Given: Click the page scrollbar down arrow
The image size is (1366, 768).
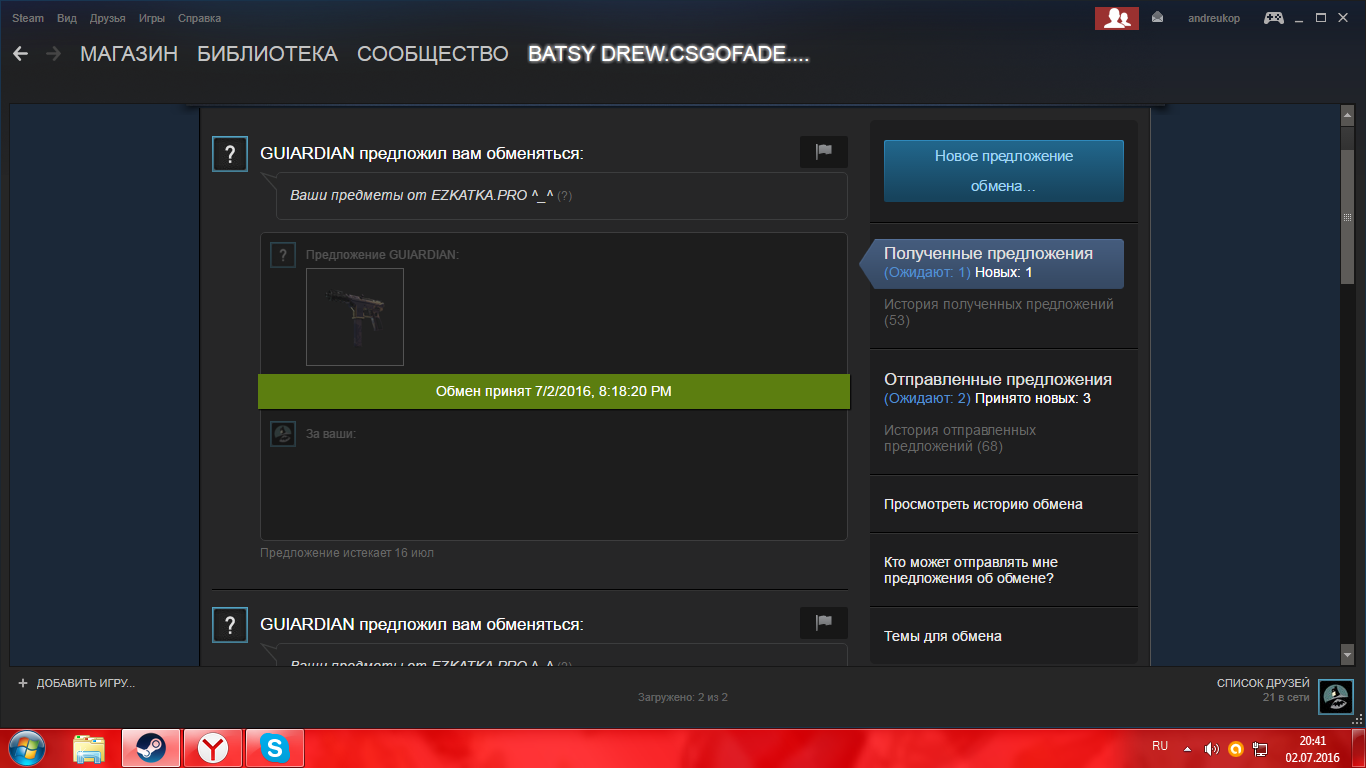Looking at the screenshot, I should coord(1347,654).
